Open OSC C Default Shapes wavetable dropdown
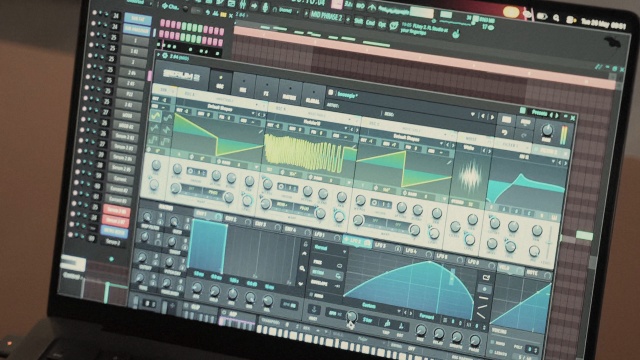The height and width of the screenshot is (360, 640). tap(408, 137)
